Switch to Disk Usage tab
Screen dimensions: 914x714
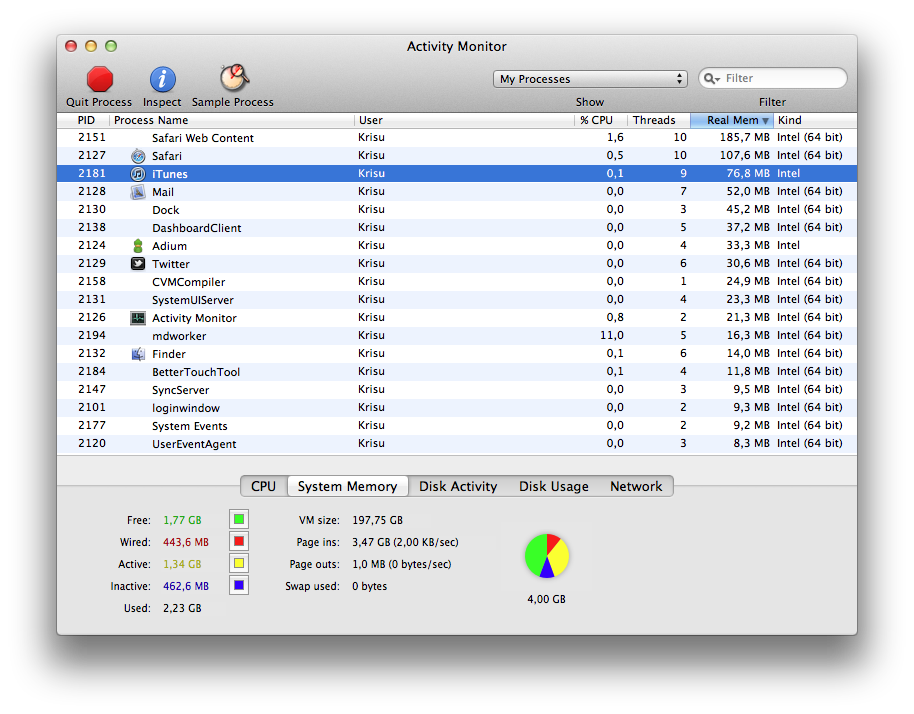tap(554, 486)
